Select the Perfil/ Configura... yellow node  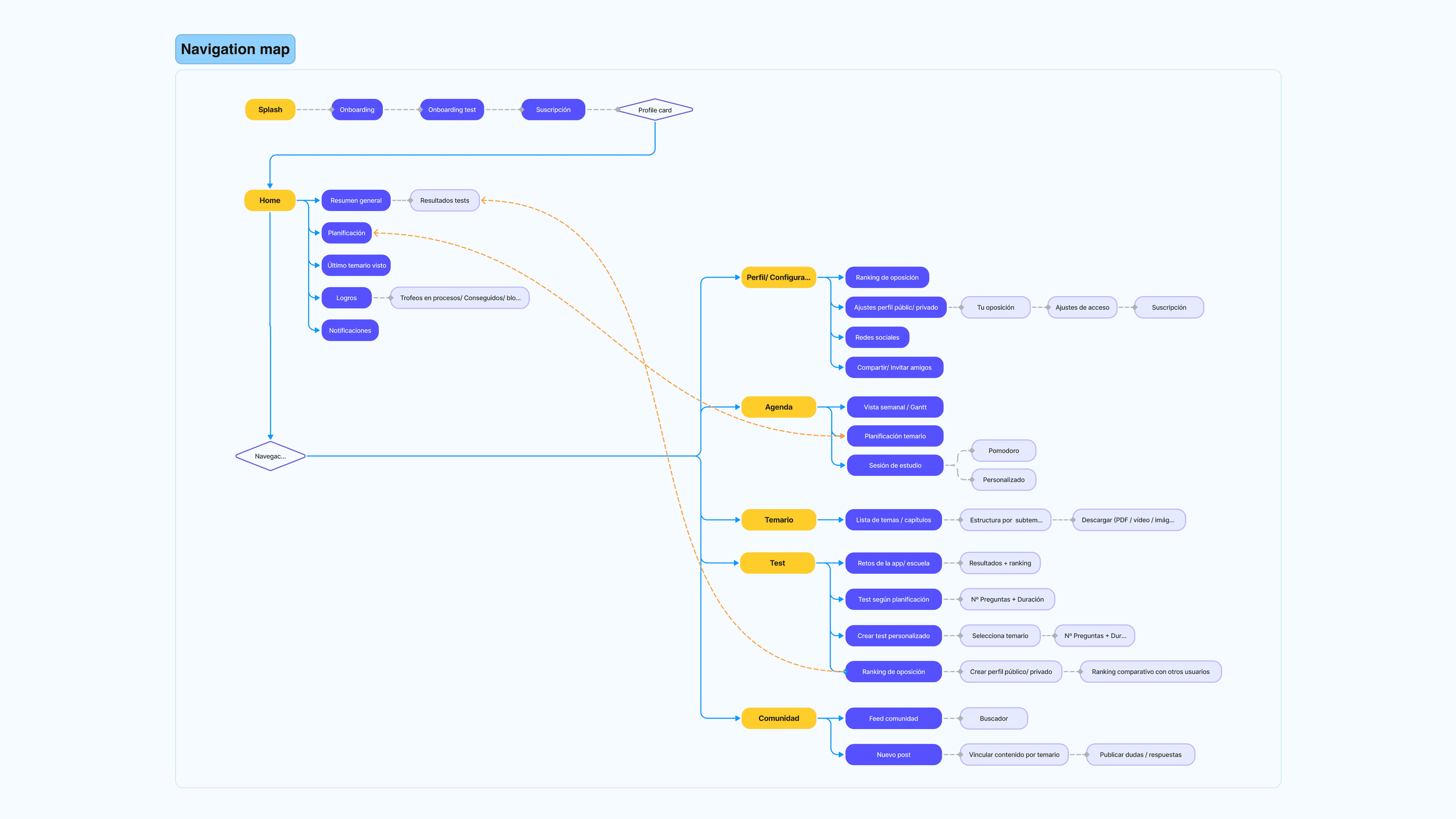click(x=778, y=278)
